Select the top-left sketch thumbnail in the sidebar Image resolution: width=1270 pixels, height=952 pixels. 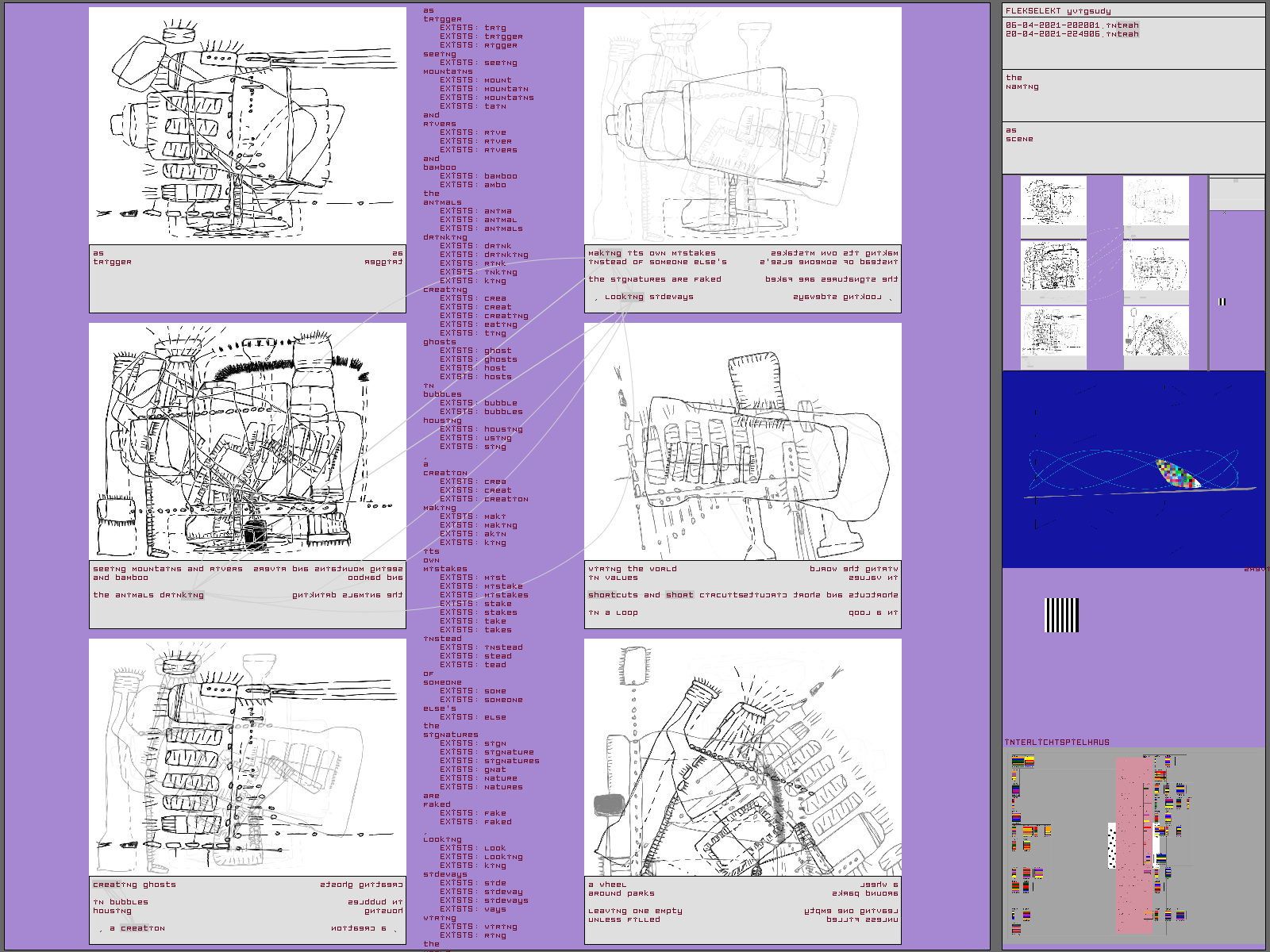(x=1053, y=202)
